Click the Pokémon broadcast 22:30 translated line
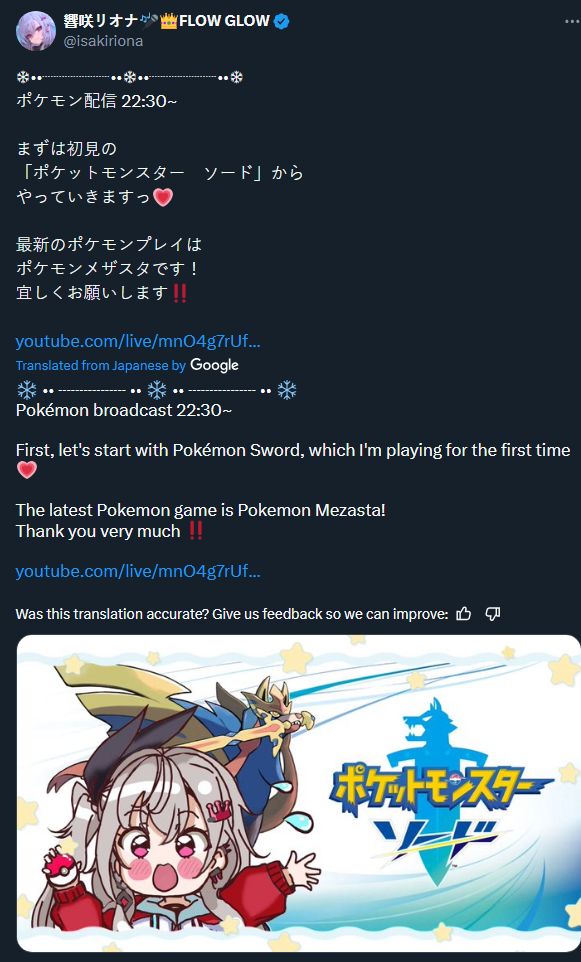The height and width of the screenshot is (962, 581). tap(124, 410)
